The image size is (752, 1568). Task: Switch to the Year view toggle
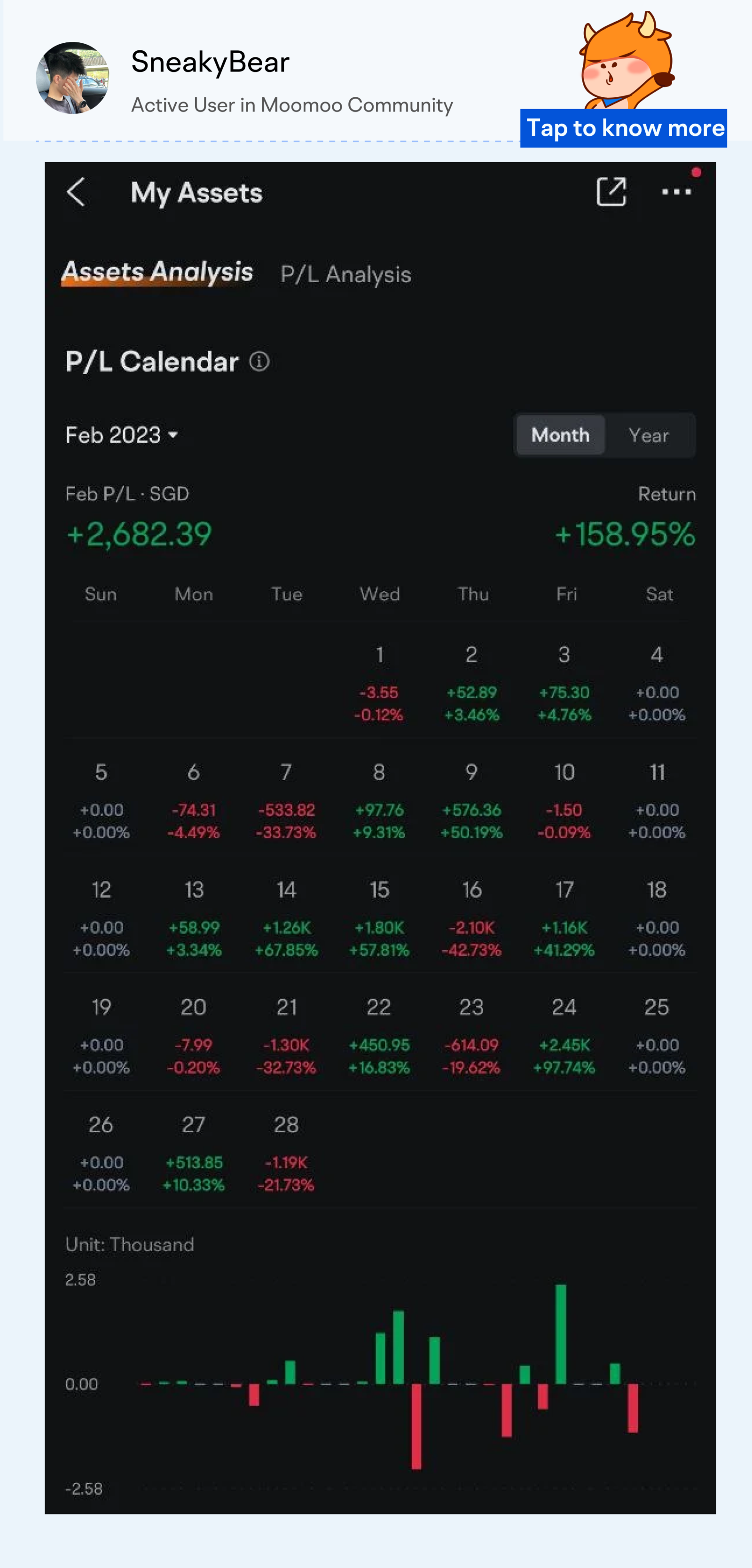pyautogui.click(x=649, y=435)
